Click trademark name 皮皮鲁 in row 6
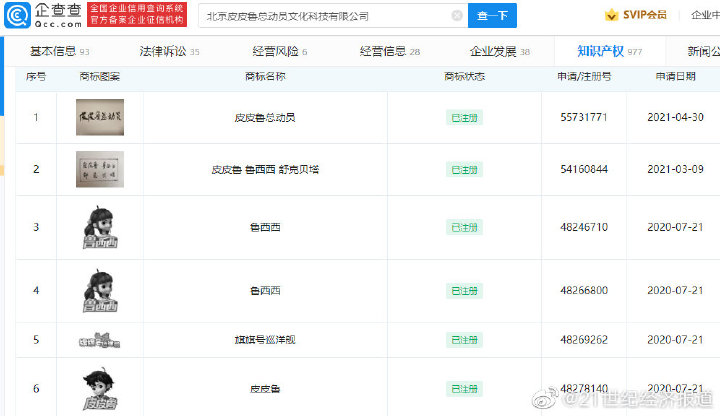 click(x=265, y=389)
